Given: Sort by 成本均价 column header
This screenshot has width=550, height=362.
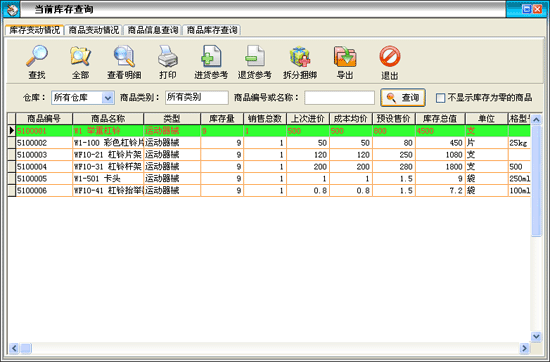Looking at the screenshot, I should tap(351, 119).
